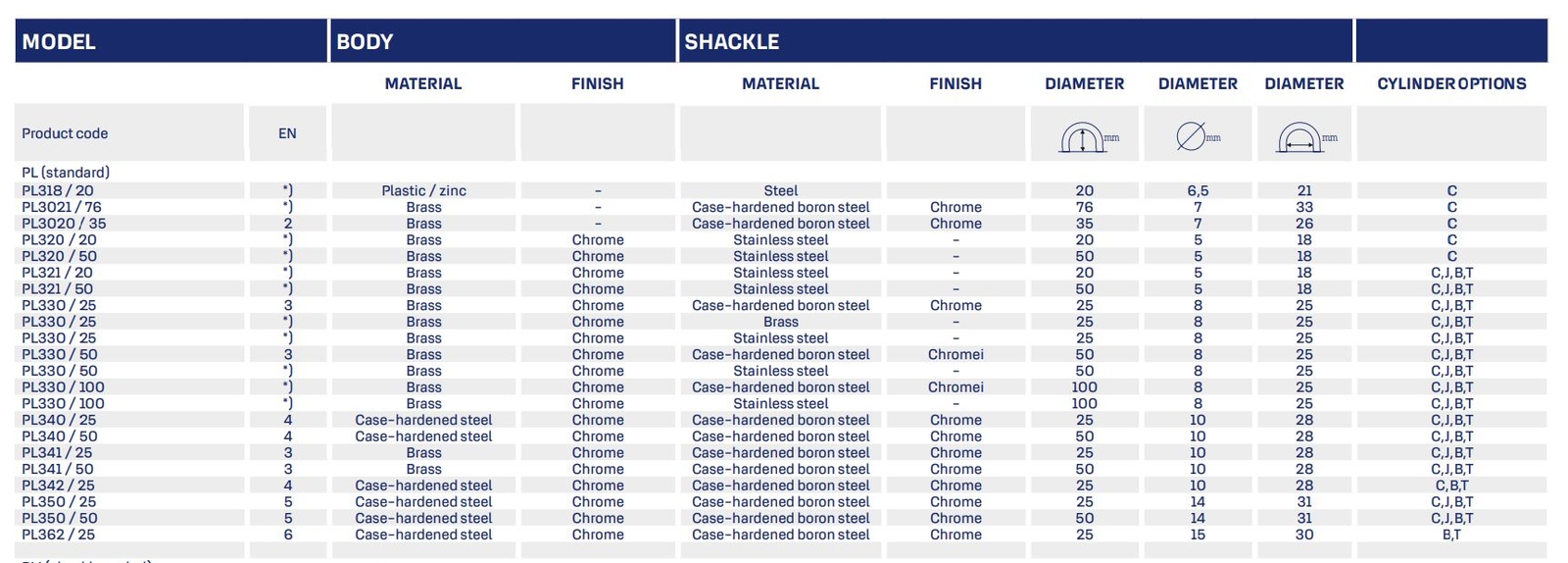1568x563 pixels.
Task: Select product code PL3021 / 76
Action: pos(62,207)
